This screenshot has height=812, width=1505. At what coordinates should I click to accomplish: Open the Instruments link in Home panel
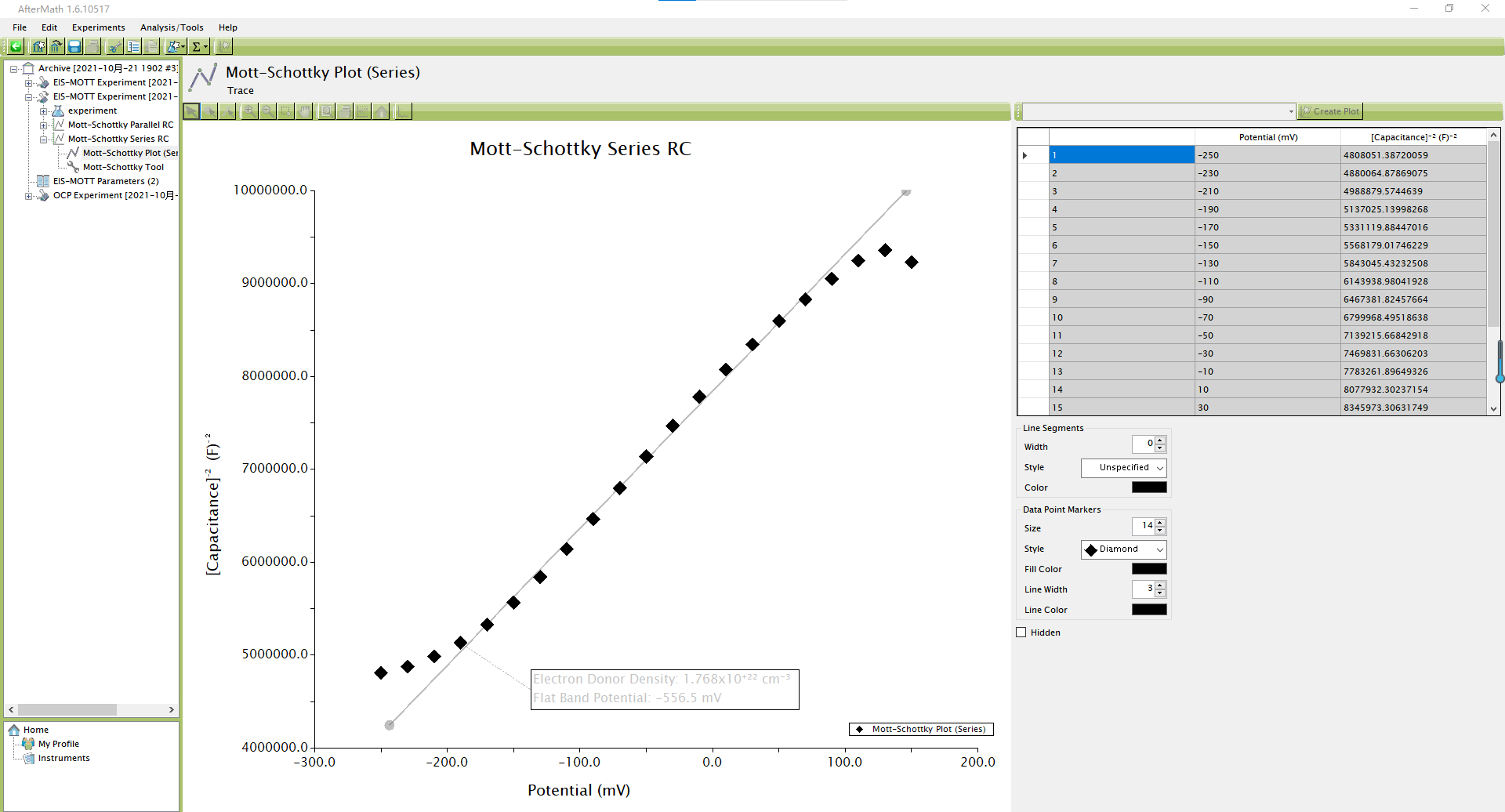pyautogui.click(x=63, y=758)
